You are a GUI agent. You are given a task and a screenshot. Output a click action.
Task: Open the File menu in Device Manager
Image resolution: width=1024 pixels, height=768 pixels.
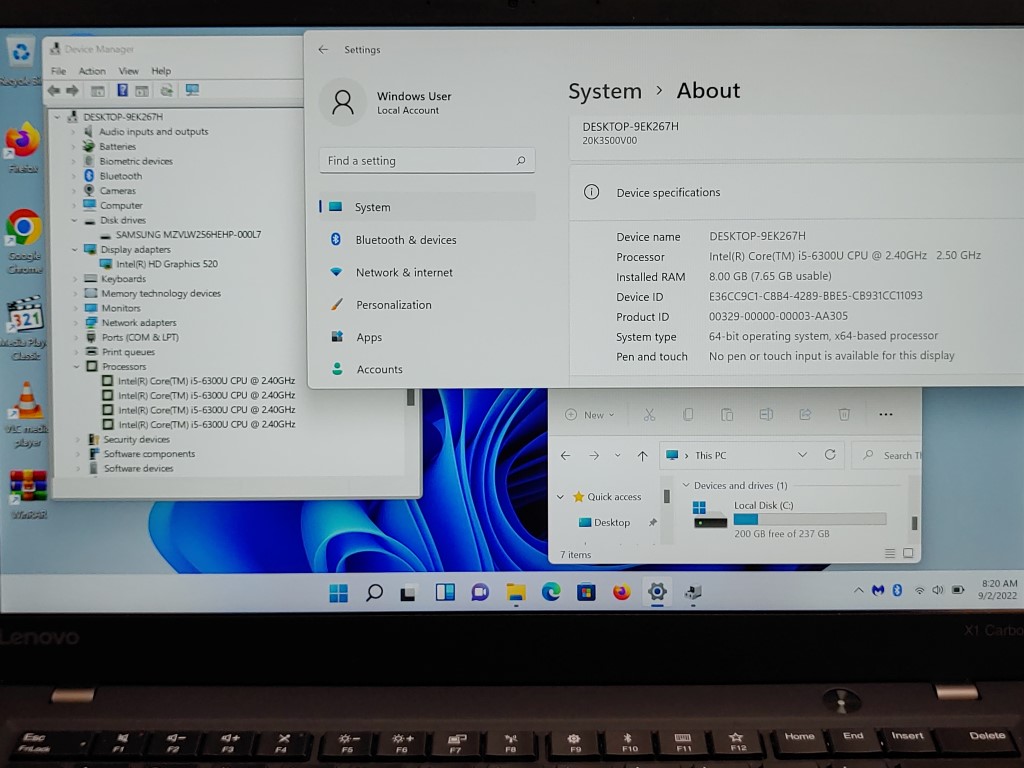58,71
